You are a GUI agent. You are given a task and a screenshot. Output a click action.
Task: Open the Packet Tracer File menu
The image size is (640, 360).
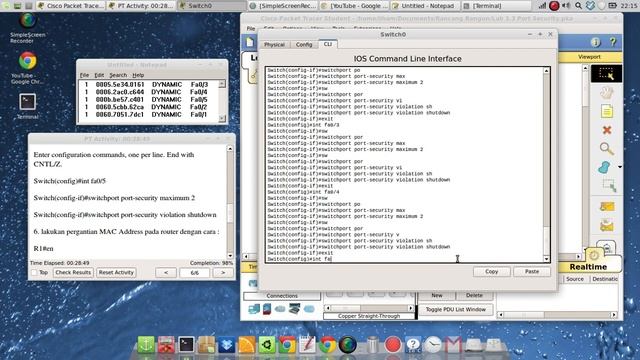click(251, 28)
